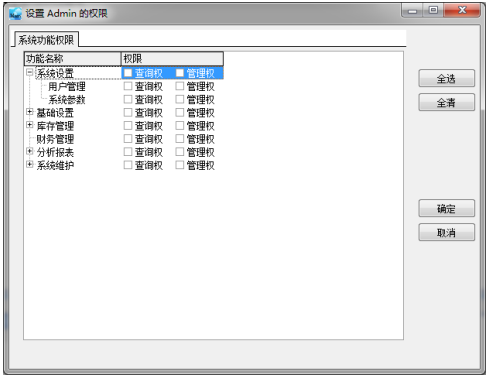Viewport: 486px width, 379px height.
Task: Enable 管理权 for 用户管理
Action: tap(180, 86)
